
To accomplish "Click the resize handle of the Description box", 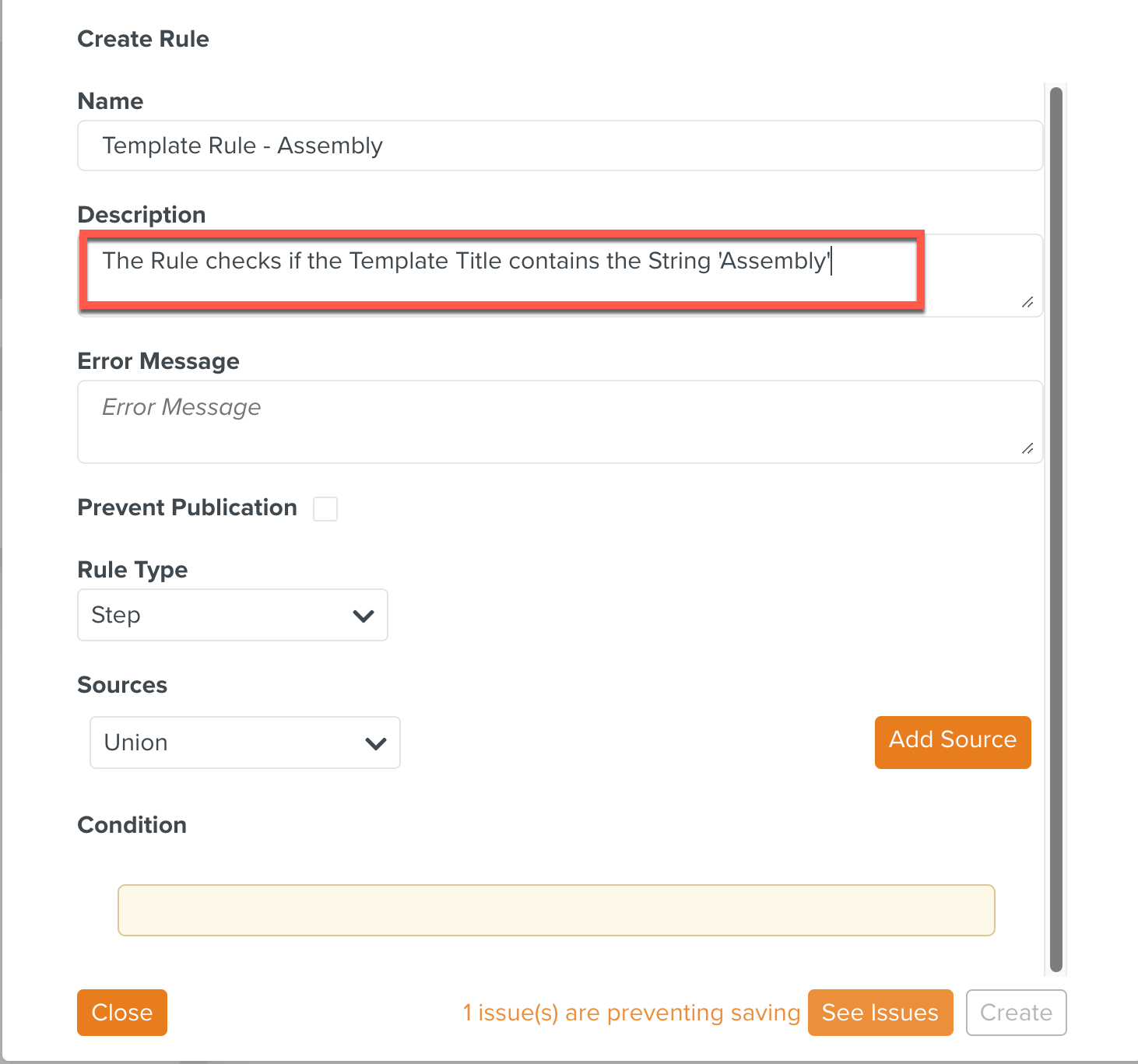I will click(x=1027, y=302).
